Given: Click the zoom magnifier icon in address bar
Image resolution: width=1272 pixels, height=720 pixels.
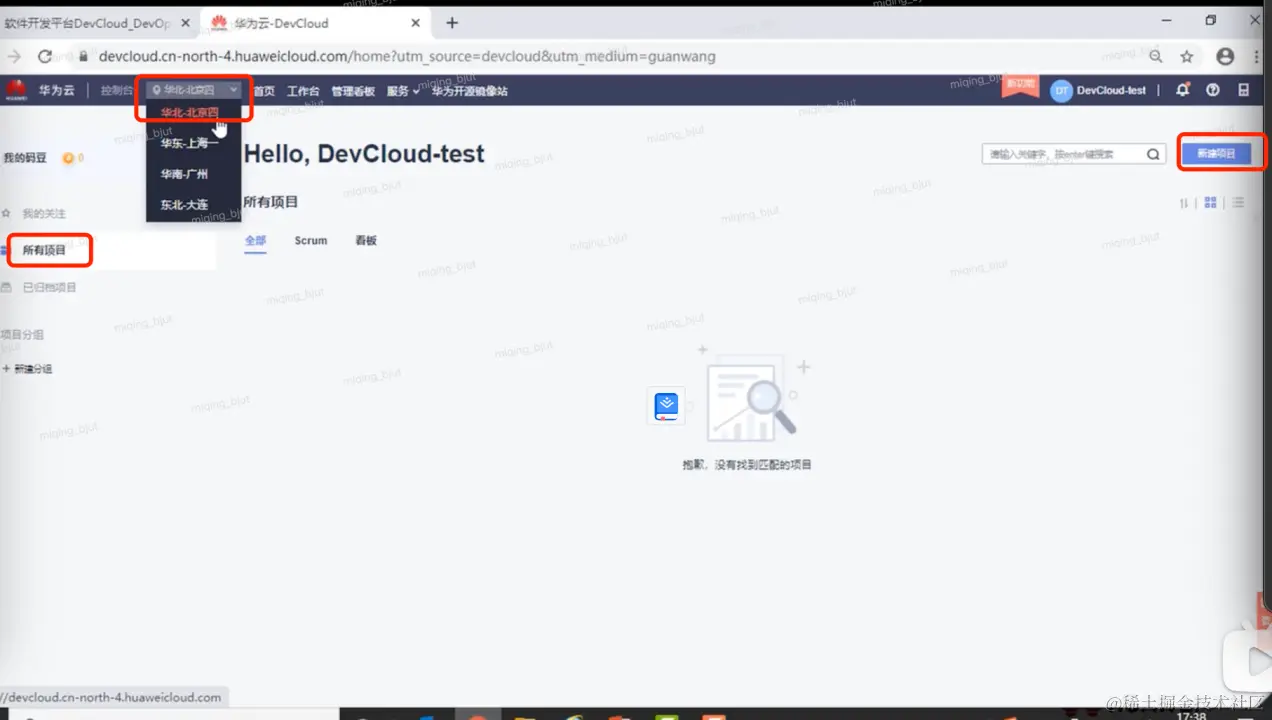Looking at the screenshot, I should click(x=1156, y=57).
